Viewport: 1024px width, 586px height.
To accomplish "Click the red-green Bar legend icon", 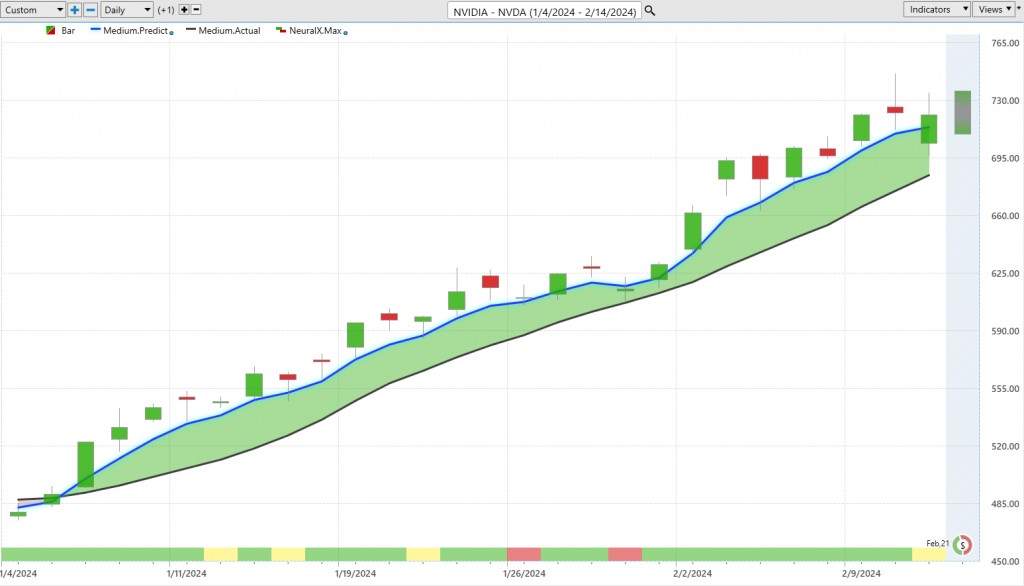I will point(51,31).
